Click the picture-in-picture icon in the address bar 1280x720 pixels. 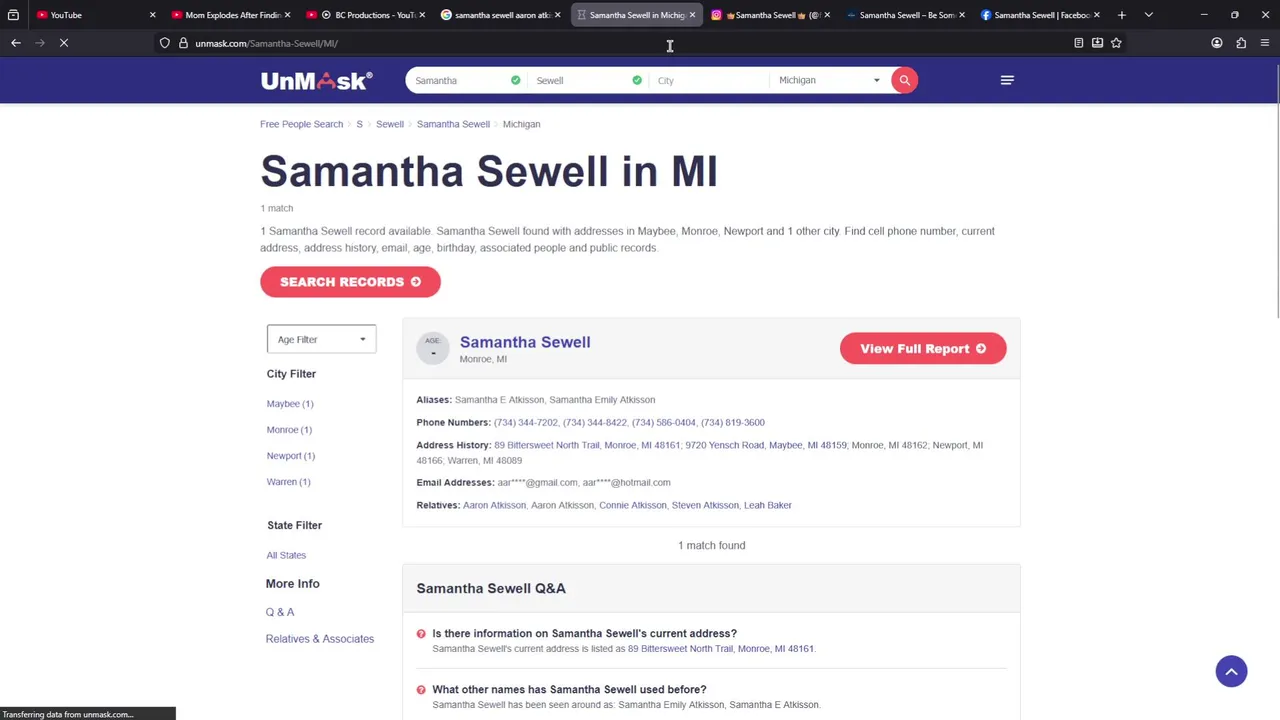click(1097, 43)
